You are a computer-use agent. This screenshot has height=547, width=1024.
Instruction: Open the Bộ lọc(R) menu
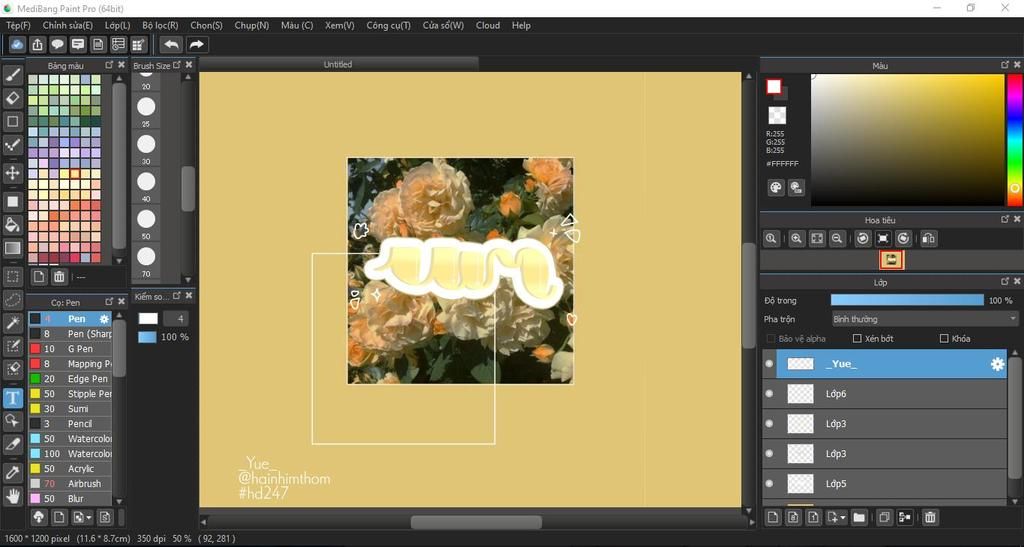160,25
